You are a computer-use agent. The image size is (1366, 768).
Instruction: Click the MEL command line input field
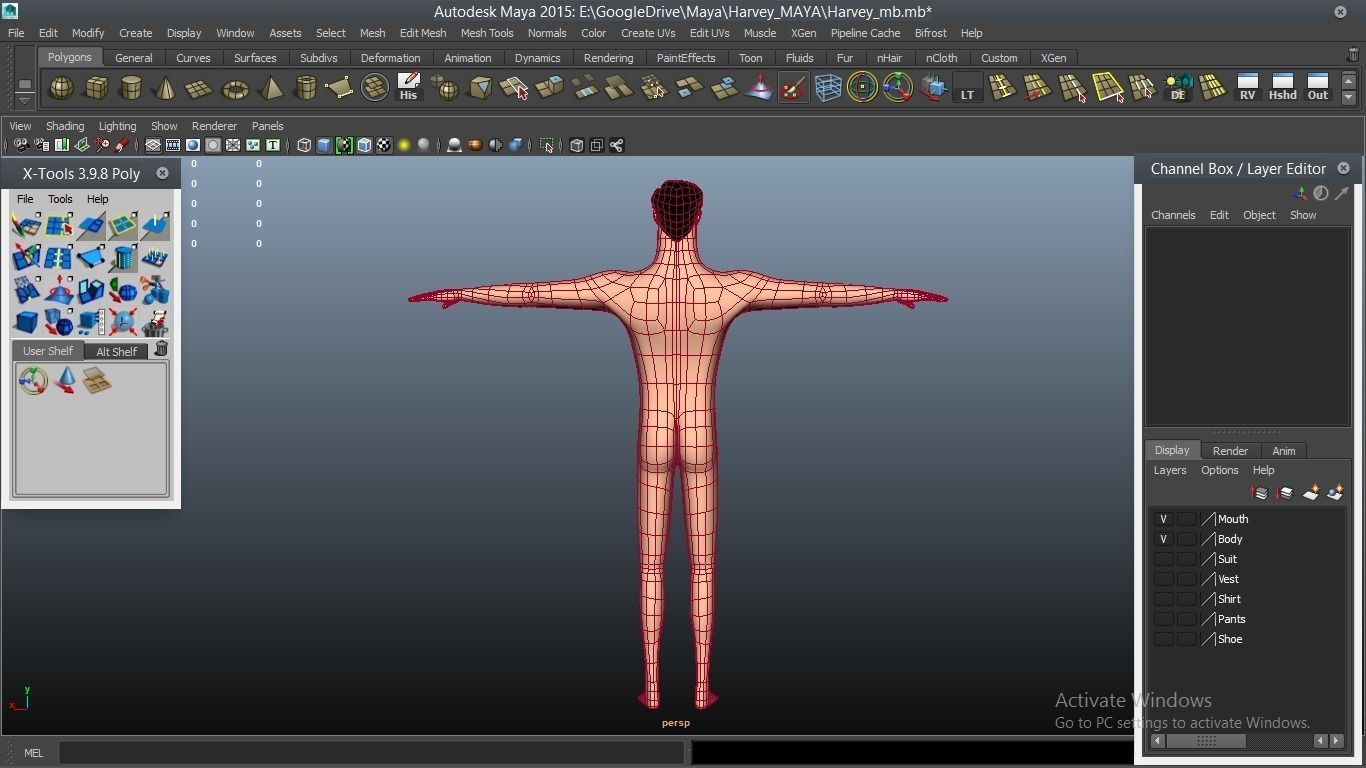(372, 753)
